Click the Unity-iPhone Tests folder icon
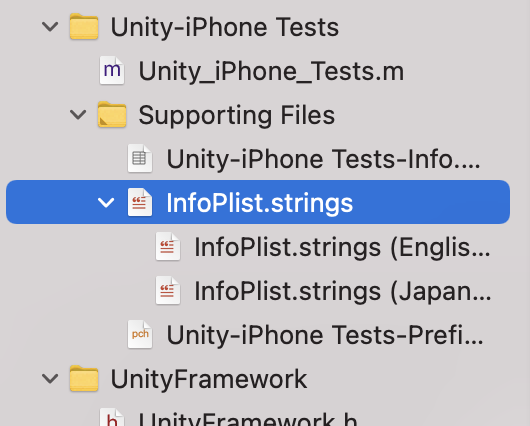This screenshot has height=426, width=530. point(84,26)
